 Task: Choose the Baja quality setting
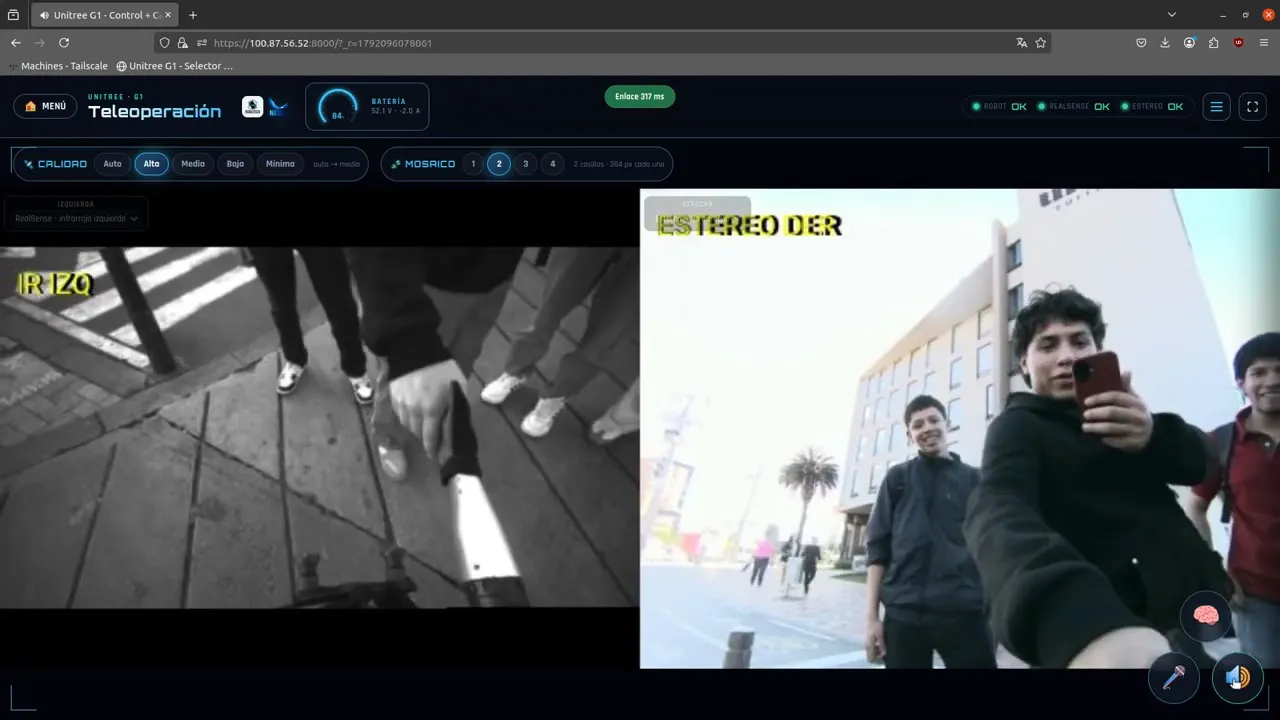coord(235,164)
